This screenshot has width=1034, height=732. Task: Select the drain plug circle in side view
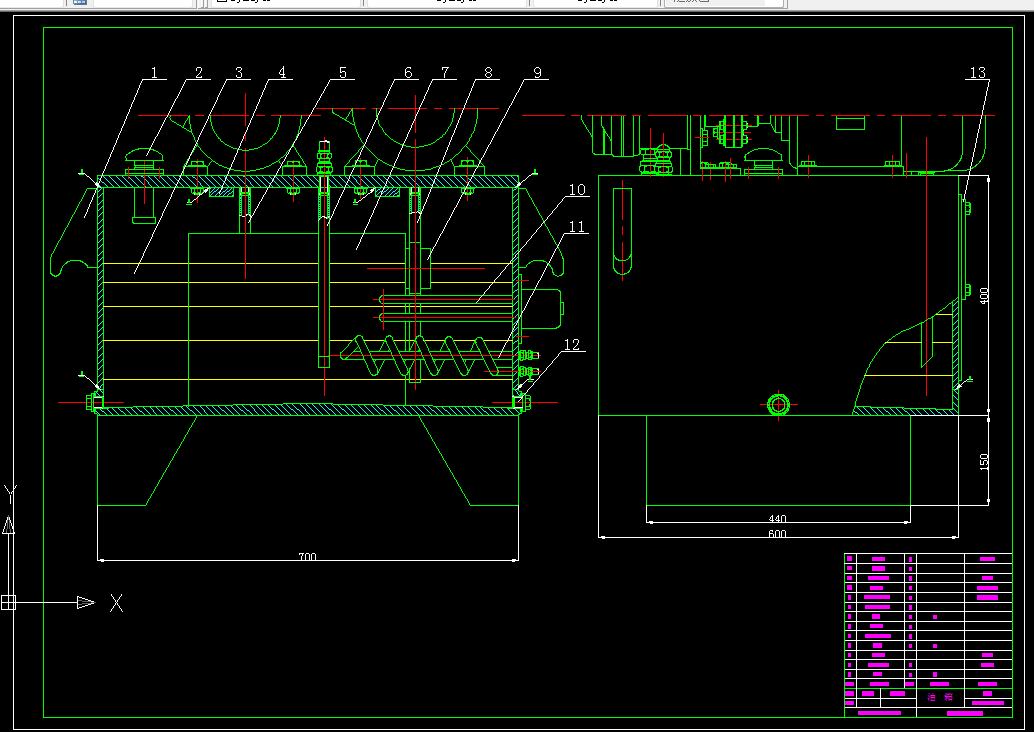tap(779, 404)
